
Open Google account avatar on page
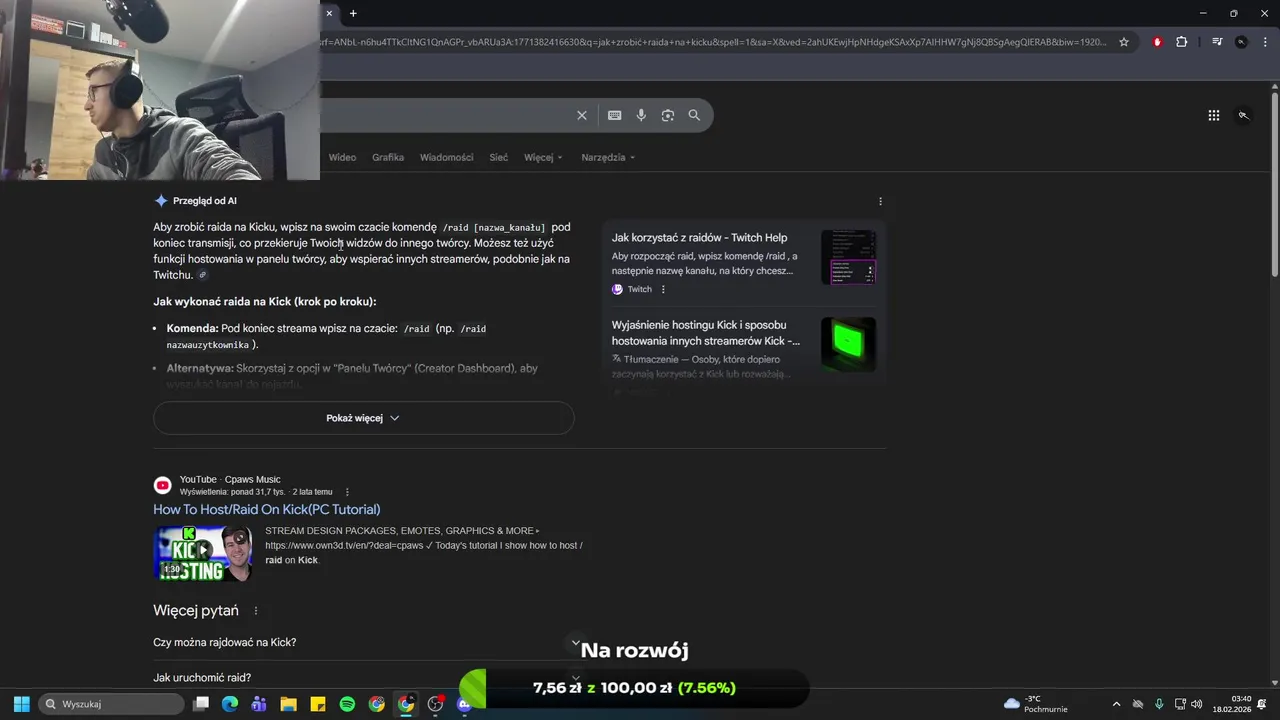1244,115
